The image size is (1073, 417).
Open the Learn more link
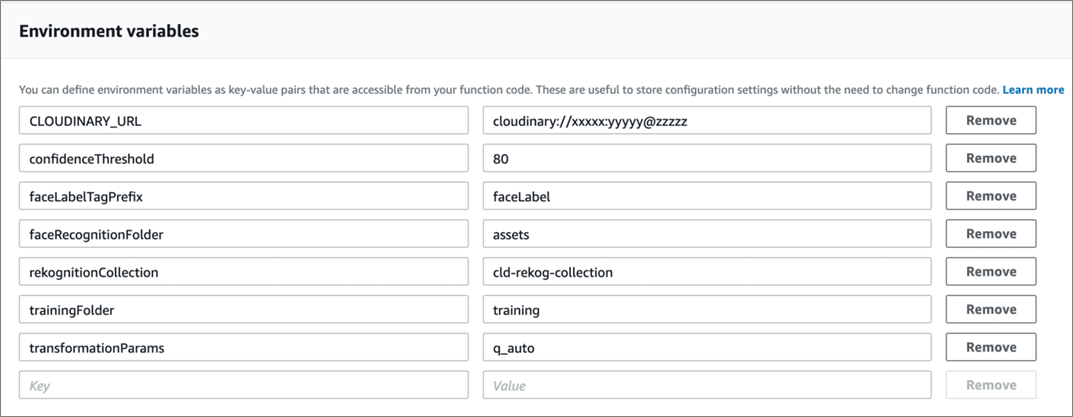point(1033,90)
